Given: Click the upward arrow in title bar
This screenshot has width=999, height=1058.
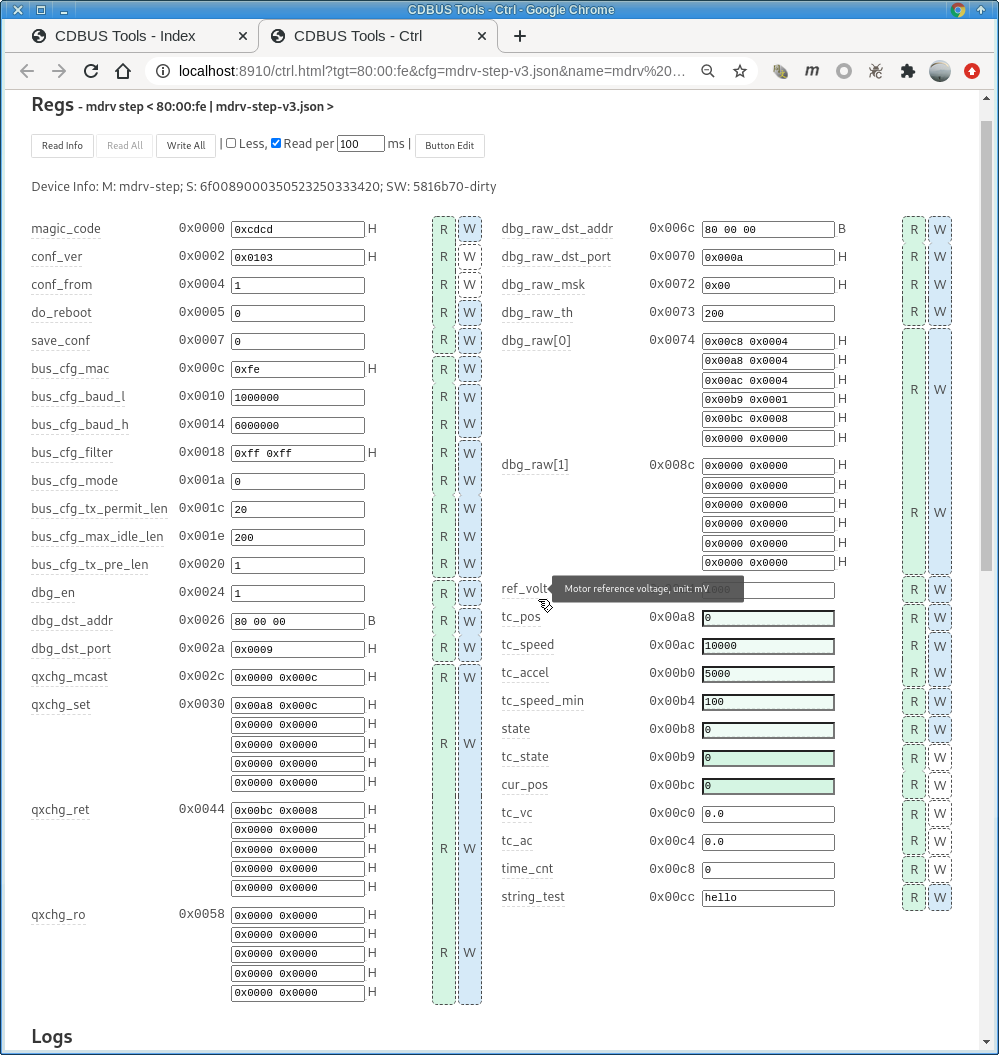Looking at the screenshot, I should click(x=981, y=9).
